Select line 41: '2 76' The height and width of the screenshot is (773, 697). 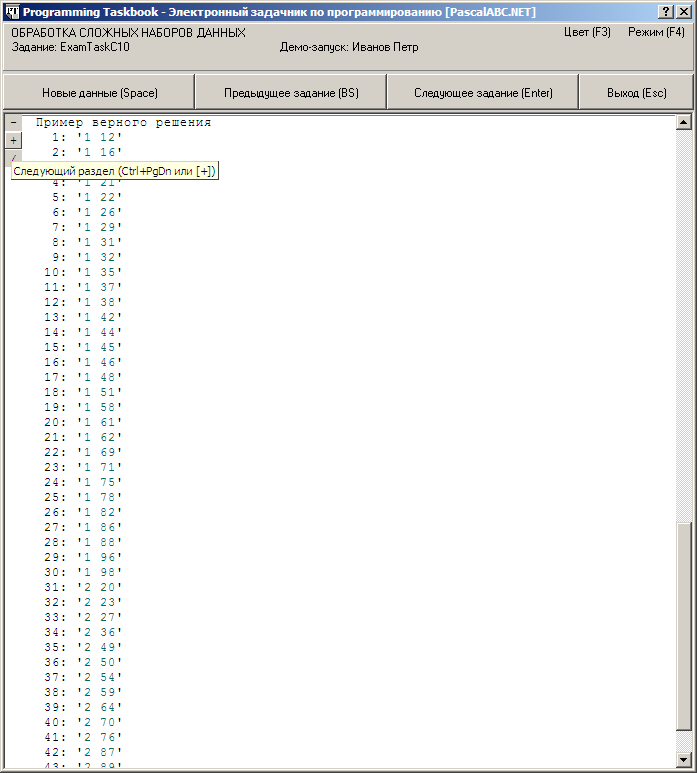pyautogui.click(x=83, y=738)
